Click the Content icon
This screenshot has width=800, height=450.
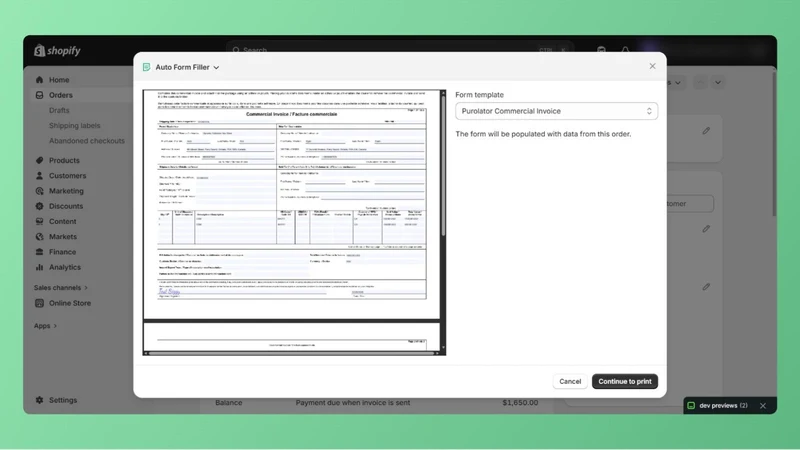click(x=39, y=221)
